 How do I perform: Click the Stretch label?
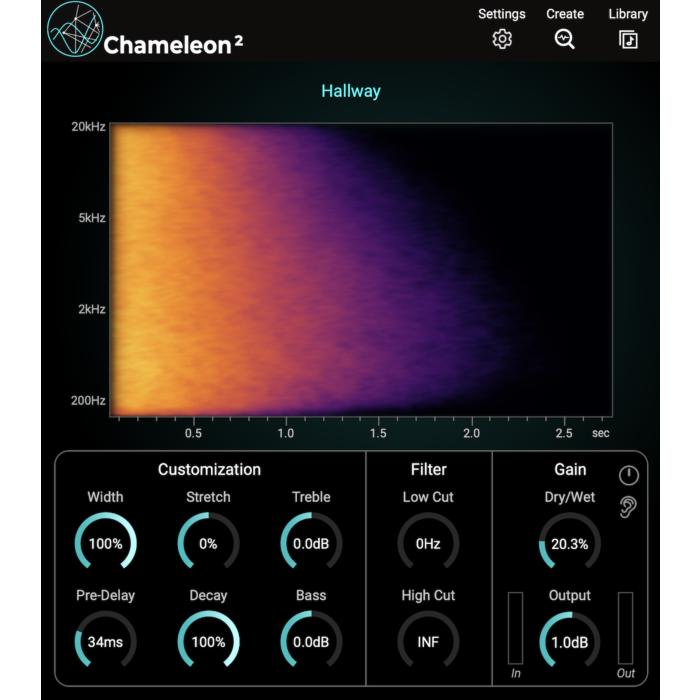pyautogui.click(x=208, y=497)
